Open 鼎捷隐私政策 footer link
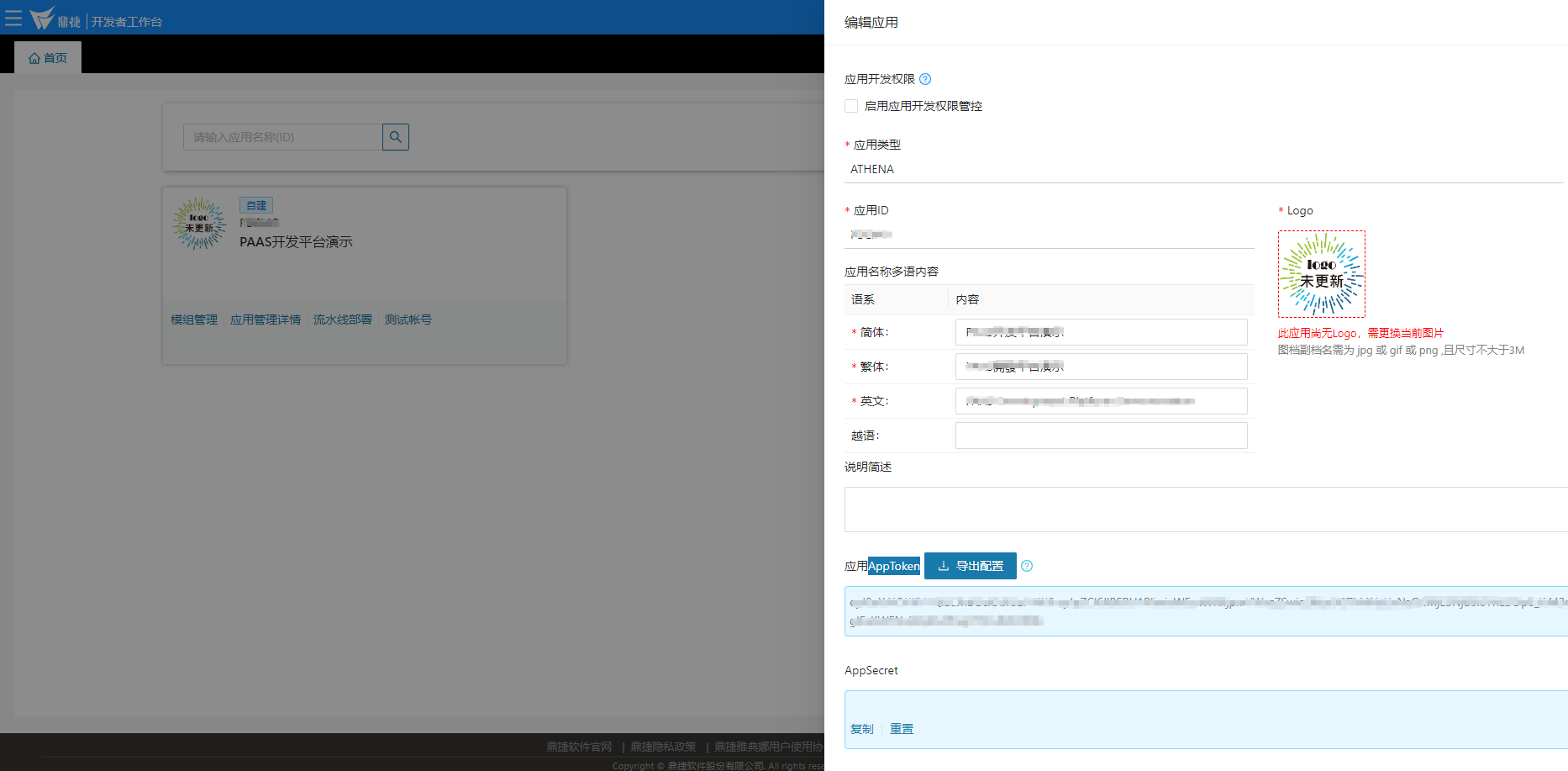The width and height of the screenshot is (1568, 771). (663, 747)
